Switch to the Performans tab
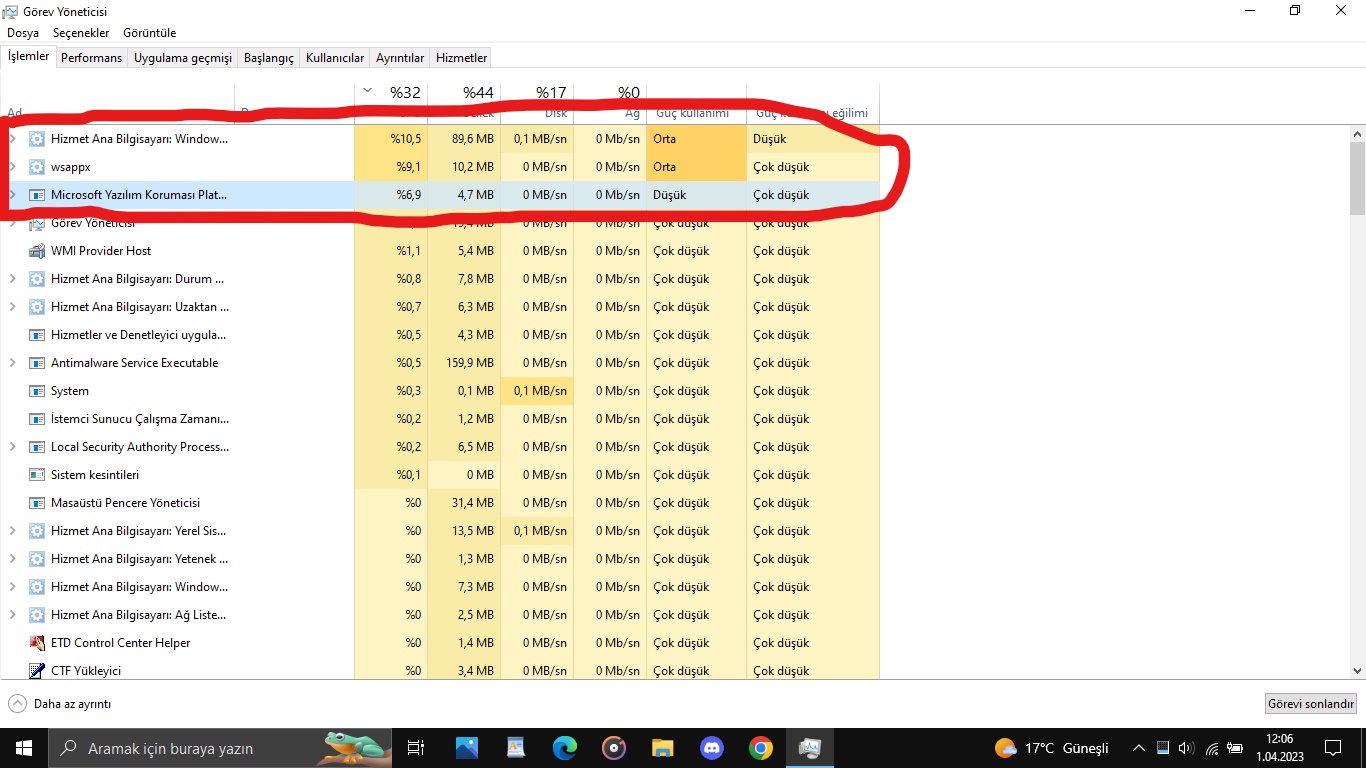Viewport: 1366px width, 768px height. pyautogui.click(x=91, y=58)
